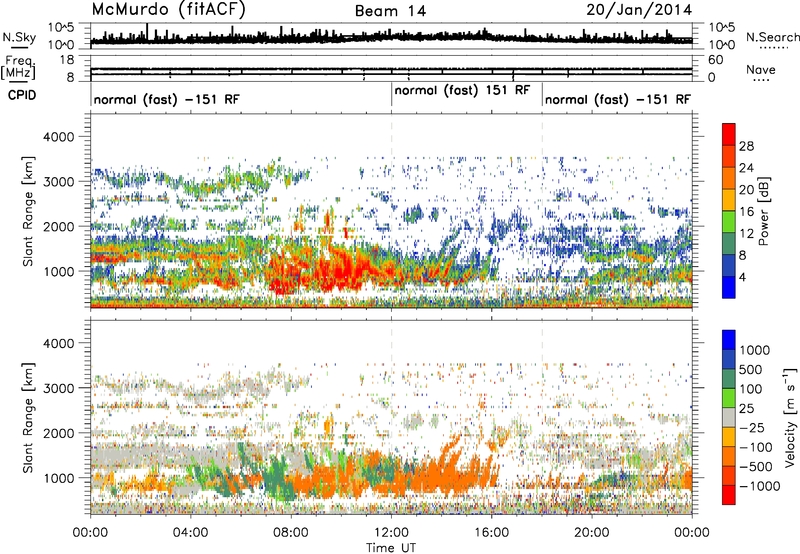Screen dimensions: 800x554
Task: Click the 4000 tick in power panel
Action: (59, 137)
